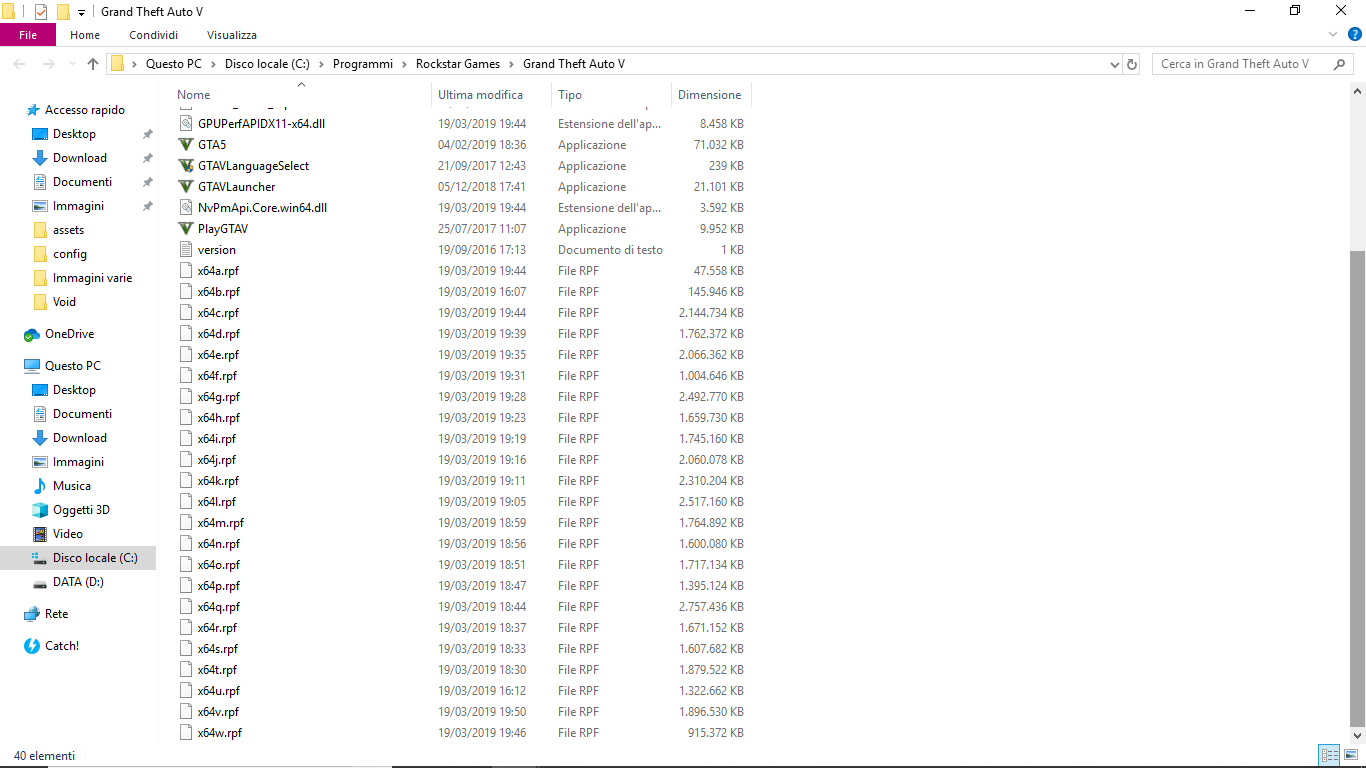Open the config quick access folder
The height and width of the screenshot is (768, 1366).
[x=70, y=254]
